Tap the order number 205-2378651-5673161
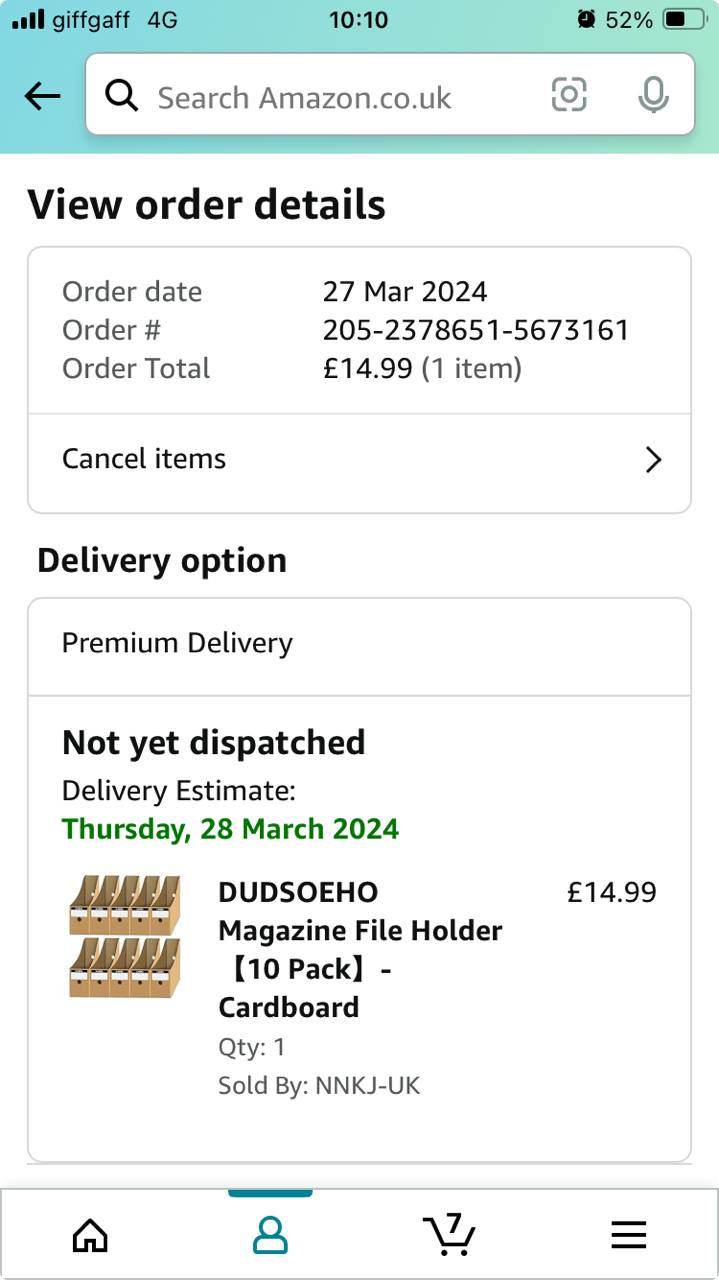The width and height of the screenshot is (719, 1280). point(475,330)
